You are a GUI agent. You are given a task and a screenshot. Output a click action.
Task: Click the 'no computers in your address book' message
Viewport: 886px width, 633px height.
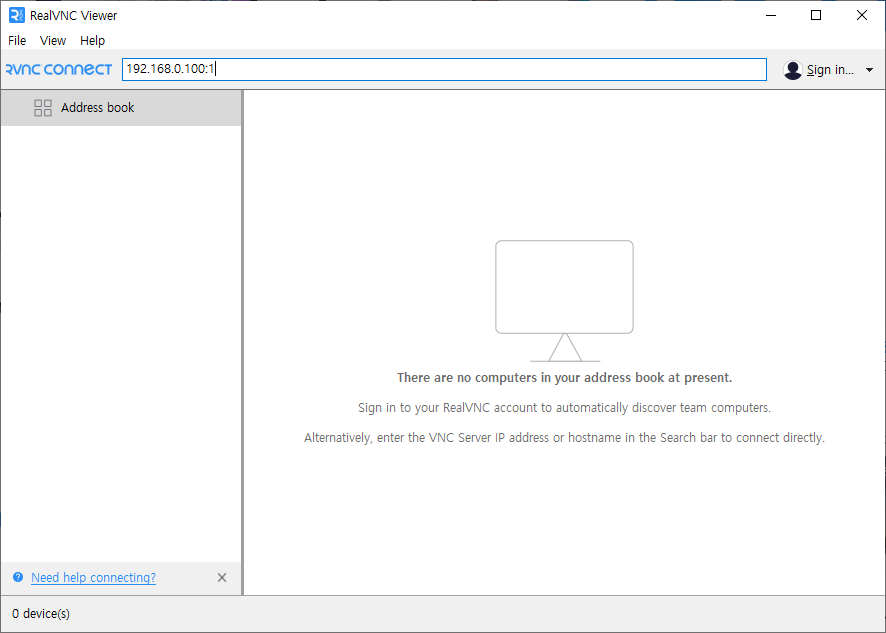pos(564,378)
